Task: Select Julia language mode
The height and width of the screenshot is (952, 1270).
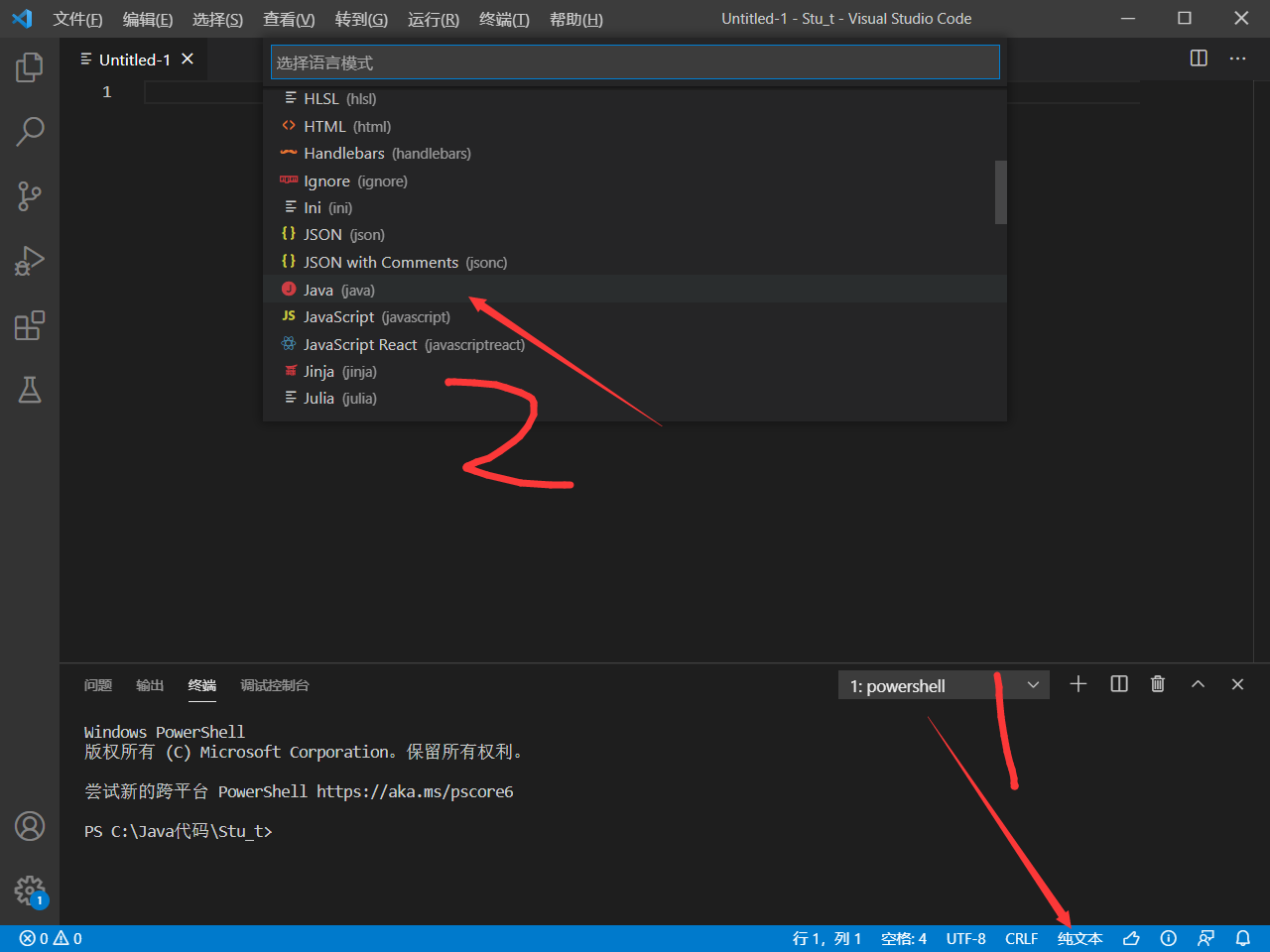Action: pyautogui.click(x=635, y=398)
